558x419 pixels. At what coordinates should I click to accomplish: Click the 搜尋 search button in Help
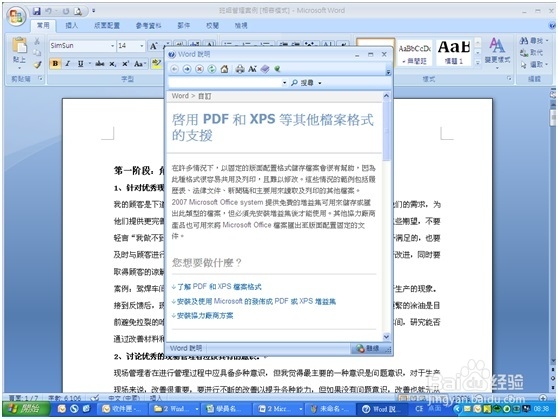click(x=303, y=83)
